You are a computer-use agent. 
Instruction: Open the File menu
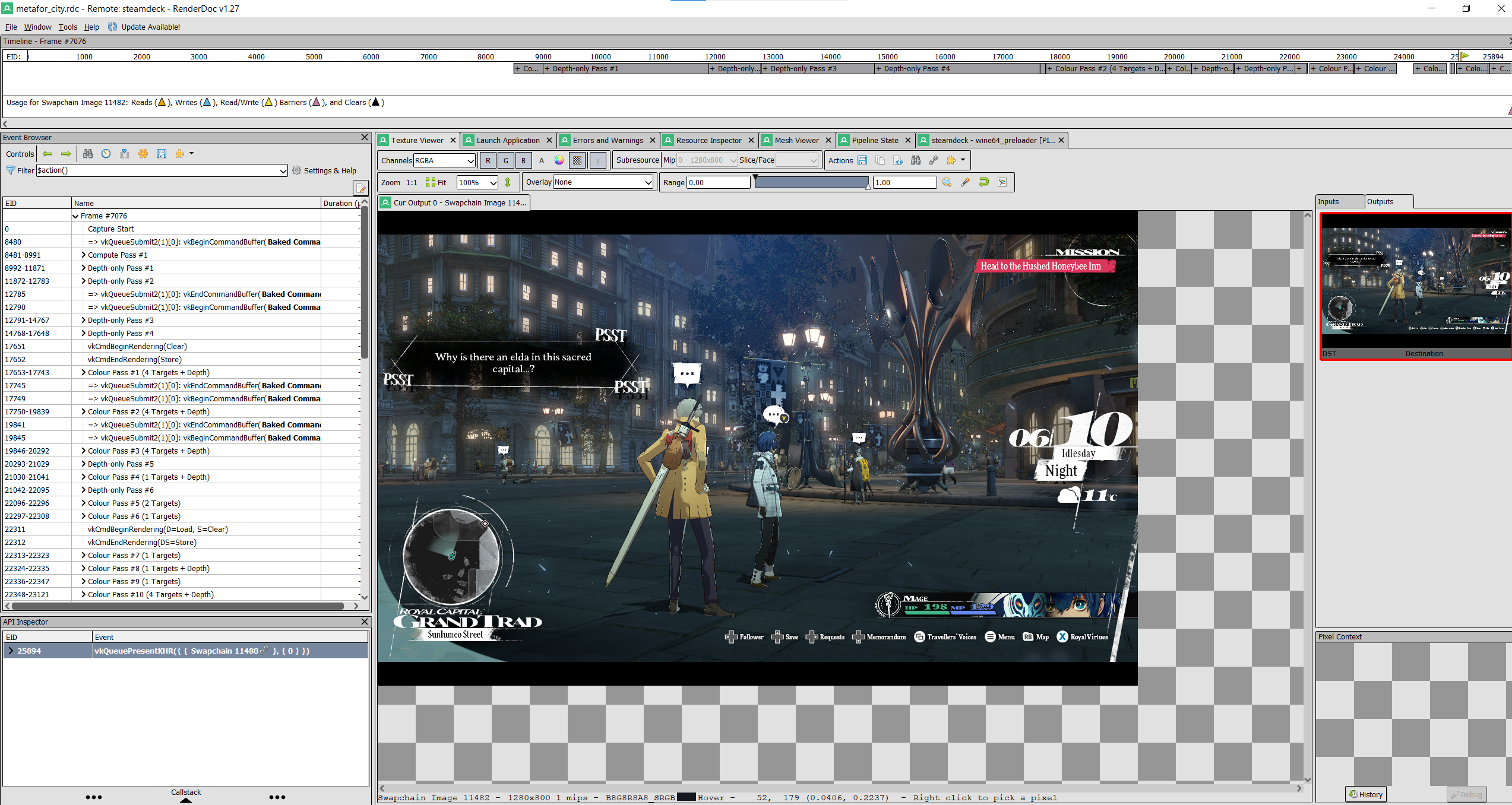pyautogui.click(x=11, y=27)
